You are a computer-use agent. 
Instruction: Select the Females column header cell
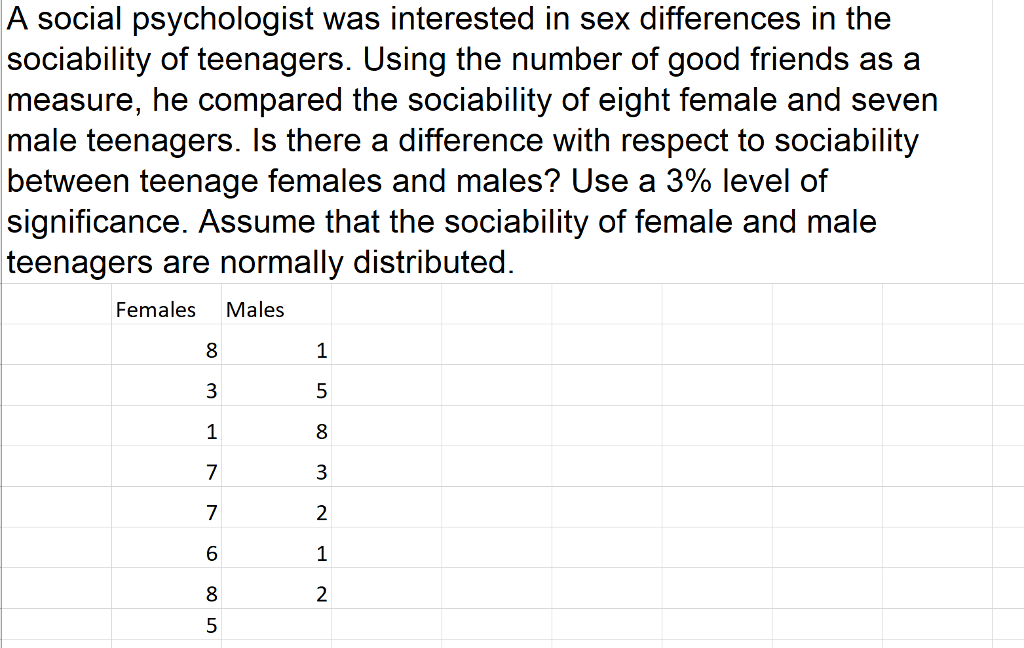166,304
